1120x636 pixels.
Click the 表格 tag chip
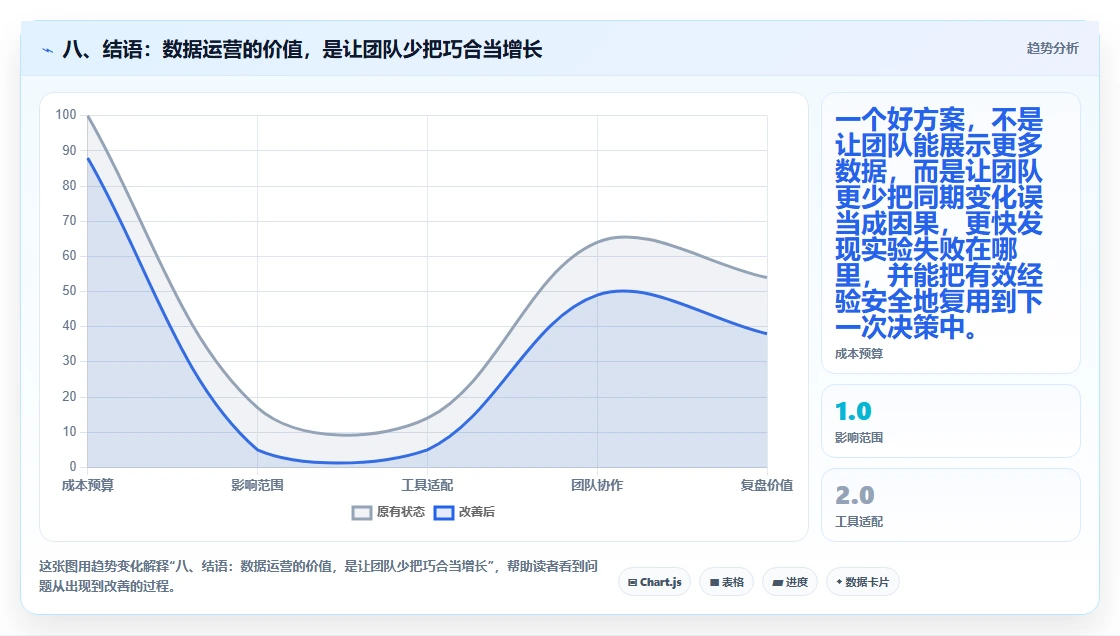[x=726, y=582]
